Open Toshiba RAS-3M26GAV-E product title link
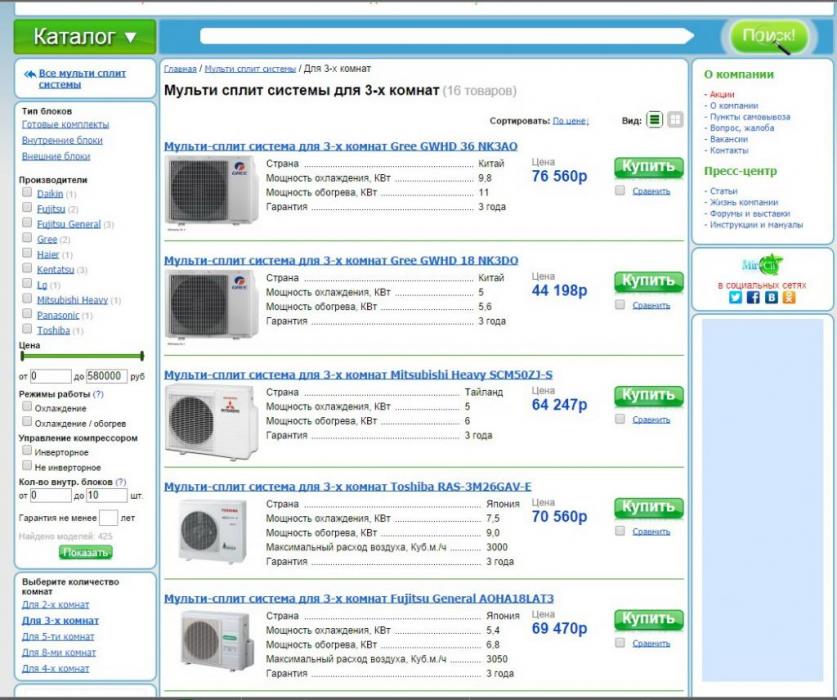837x700 pixels. (348, 486)
